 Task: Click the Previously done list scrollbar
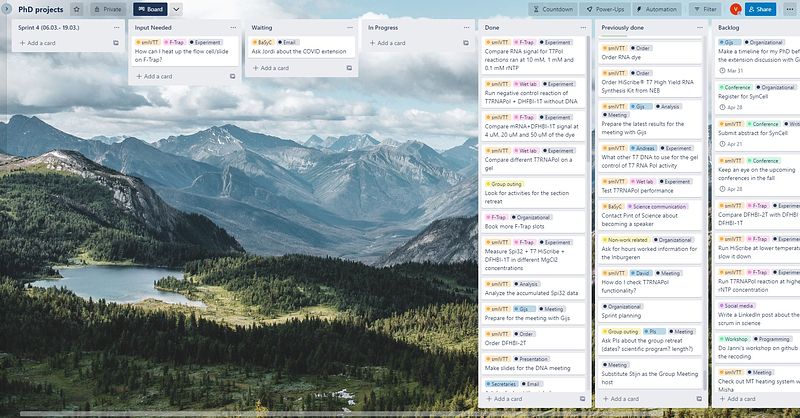tap(706, 200)
